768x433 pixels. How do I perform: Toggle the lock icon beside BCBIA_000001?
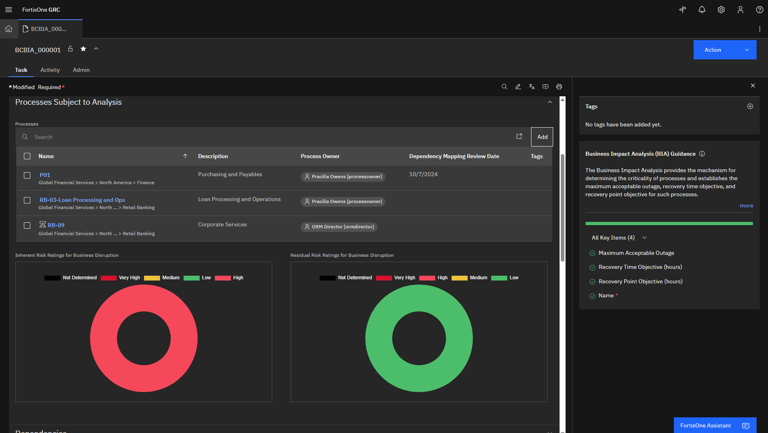click(70, 49)
